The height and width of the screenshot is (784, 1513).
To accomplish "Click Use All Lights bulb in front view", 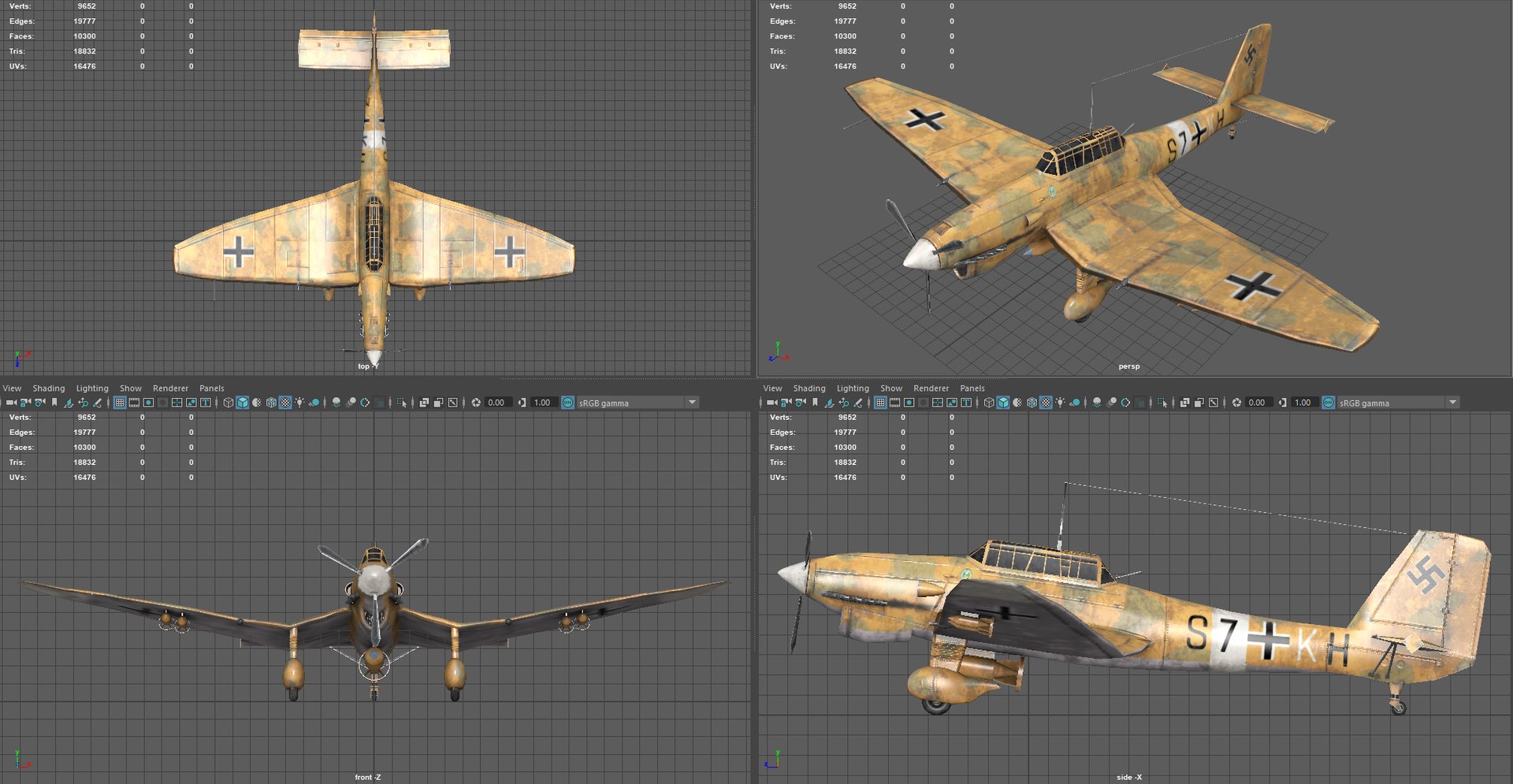I will pyautogui.click(x=299, y=403).
